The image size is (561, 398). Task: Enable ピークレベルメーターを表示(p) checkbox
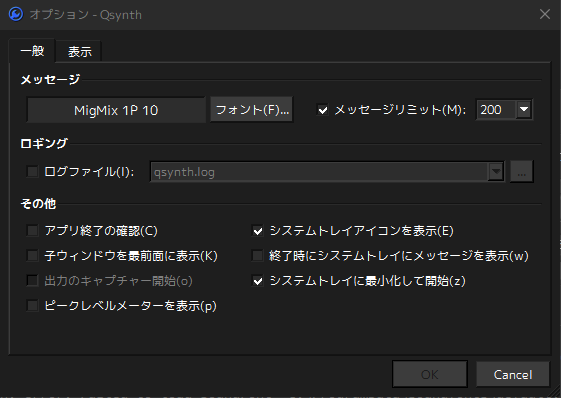tap(32, 306)
